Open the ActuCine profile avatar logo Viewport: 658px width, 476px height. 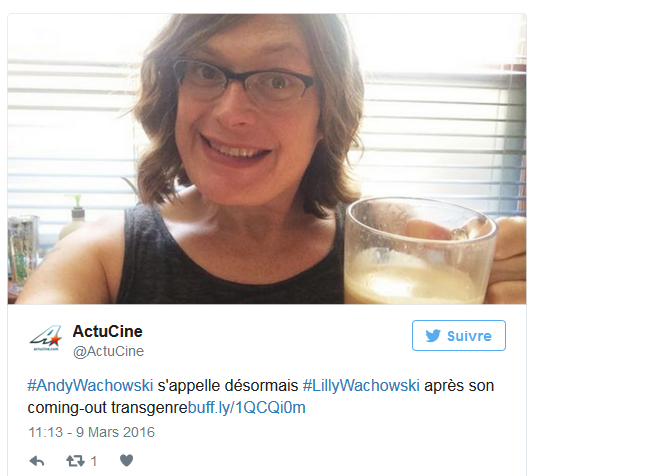[46, 337]
